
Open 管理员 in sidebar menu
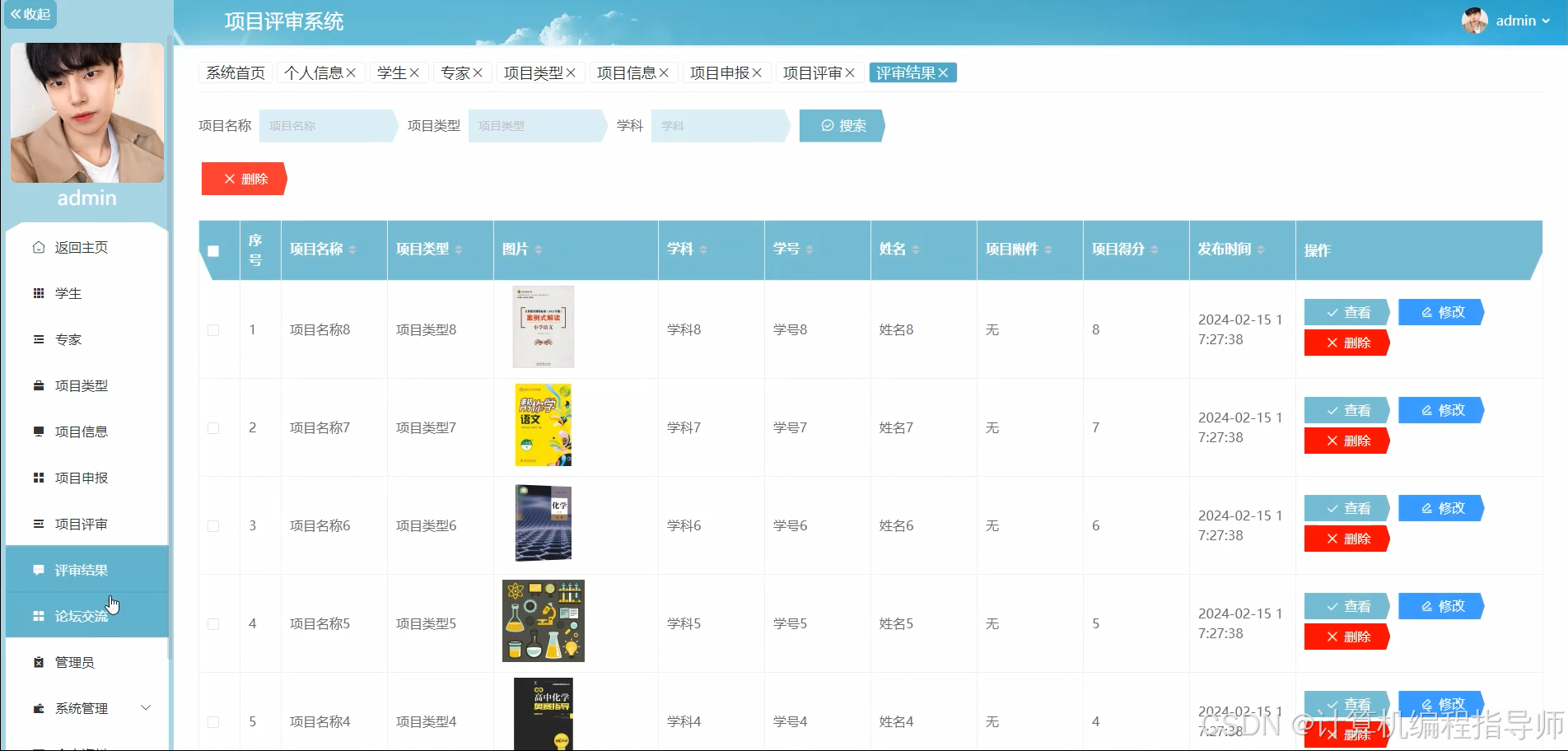(x=86, y=662)
